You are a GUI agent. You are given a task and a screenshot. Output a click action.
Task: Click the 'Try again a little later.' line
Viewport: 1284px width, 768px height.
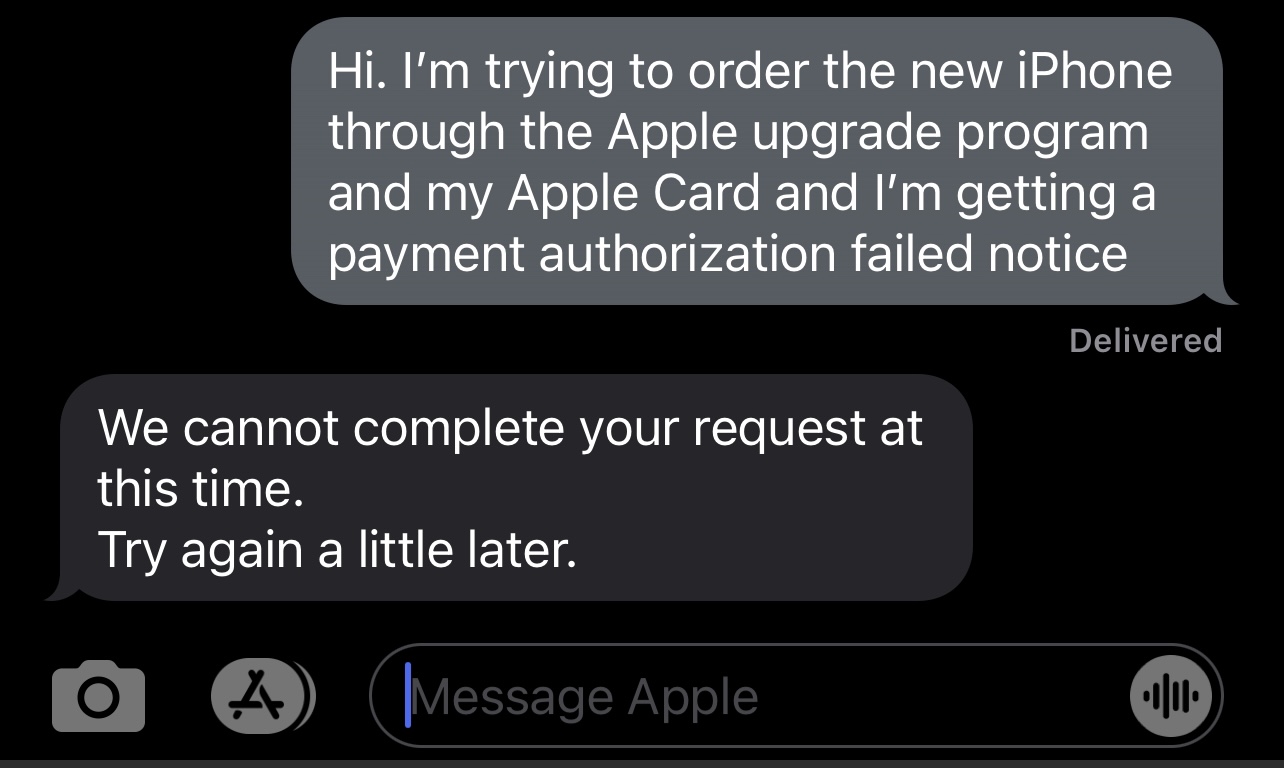click(x=337, y=550)
